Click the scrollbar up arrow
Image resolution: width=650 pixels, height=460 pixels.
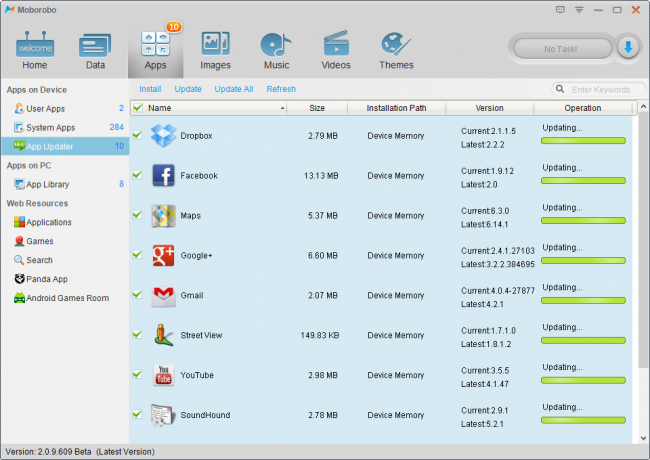point(643,107)
